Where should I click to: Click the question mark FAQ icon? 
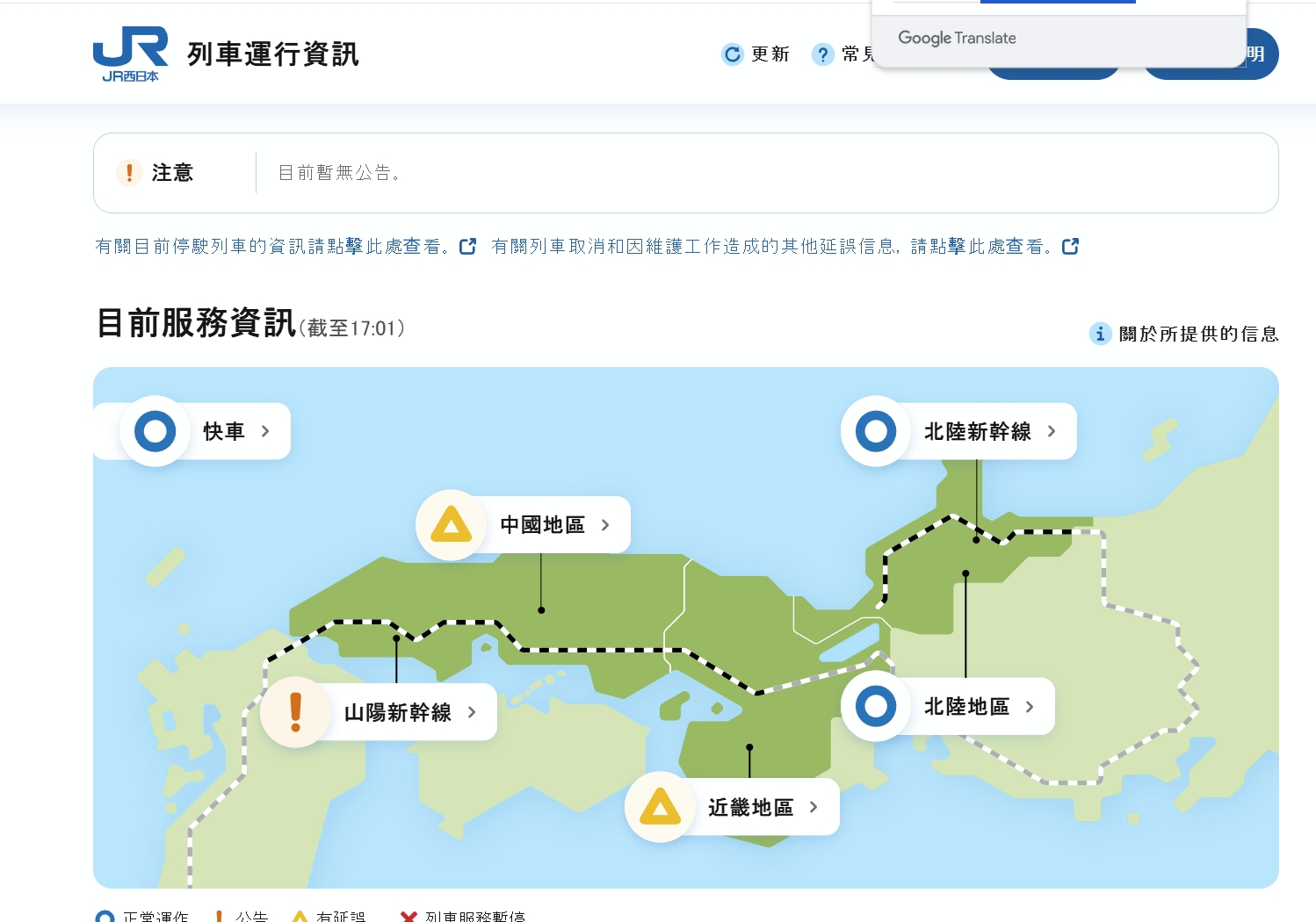click(x=822, y=54)
